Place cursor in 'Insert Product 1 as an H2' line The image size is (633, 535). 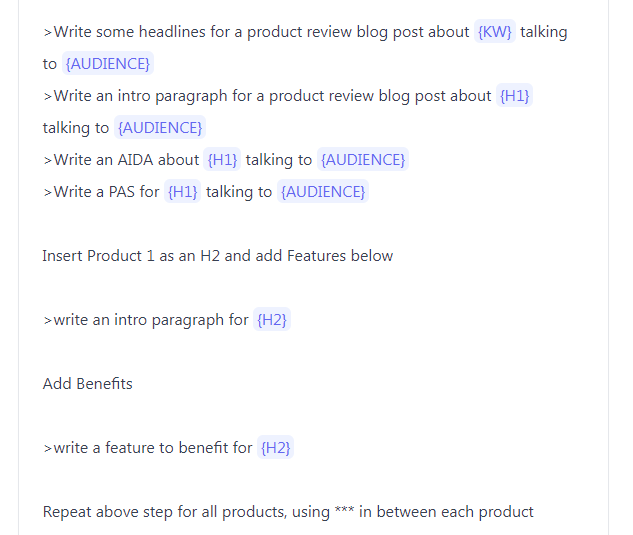(x=217, y=256)
